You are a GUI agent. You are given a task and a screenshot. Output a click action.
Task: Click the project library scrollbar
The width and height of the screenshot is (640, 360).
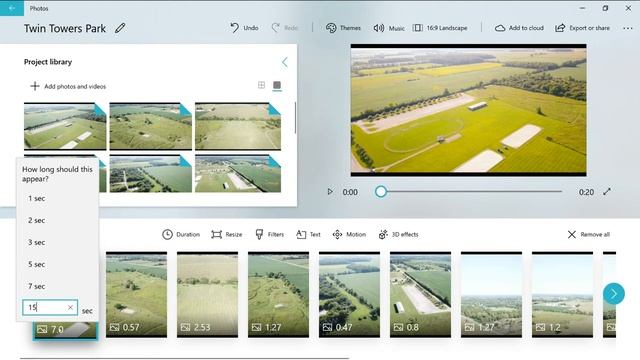(x=295, y=118)
